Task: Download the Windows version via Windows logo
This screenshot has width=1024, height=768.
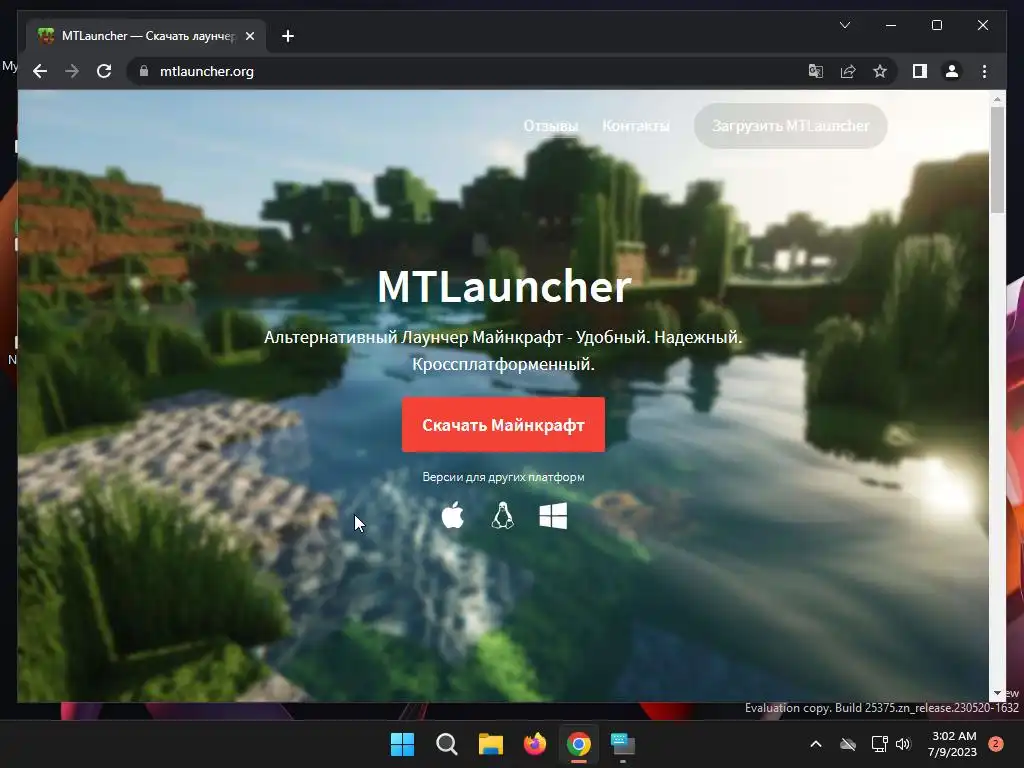Action: [553, 516]
